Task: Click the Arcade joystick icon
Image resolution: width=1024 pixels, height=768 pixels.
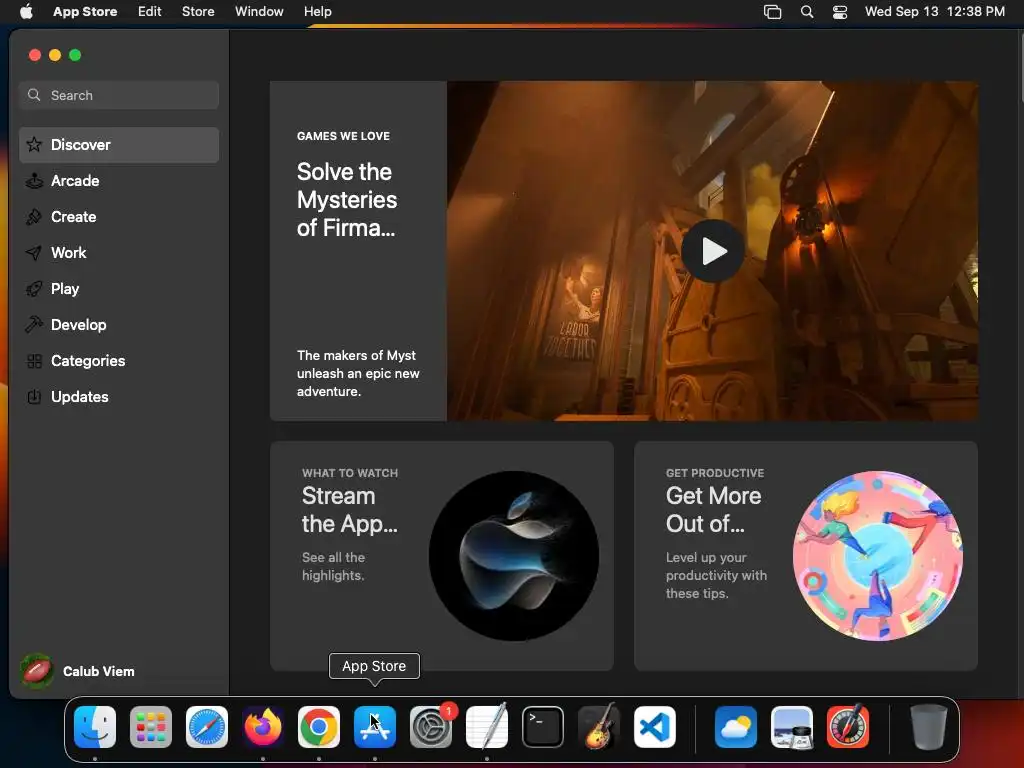Action: point(35,181)
